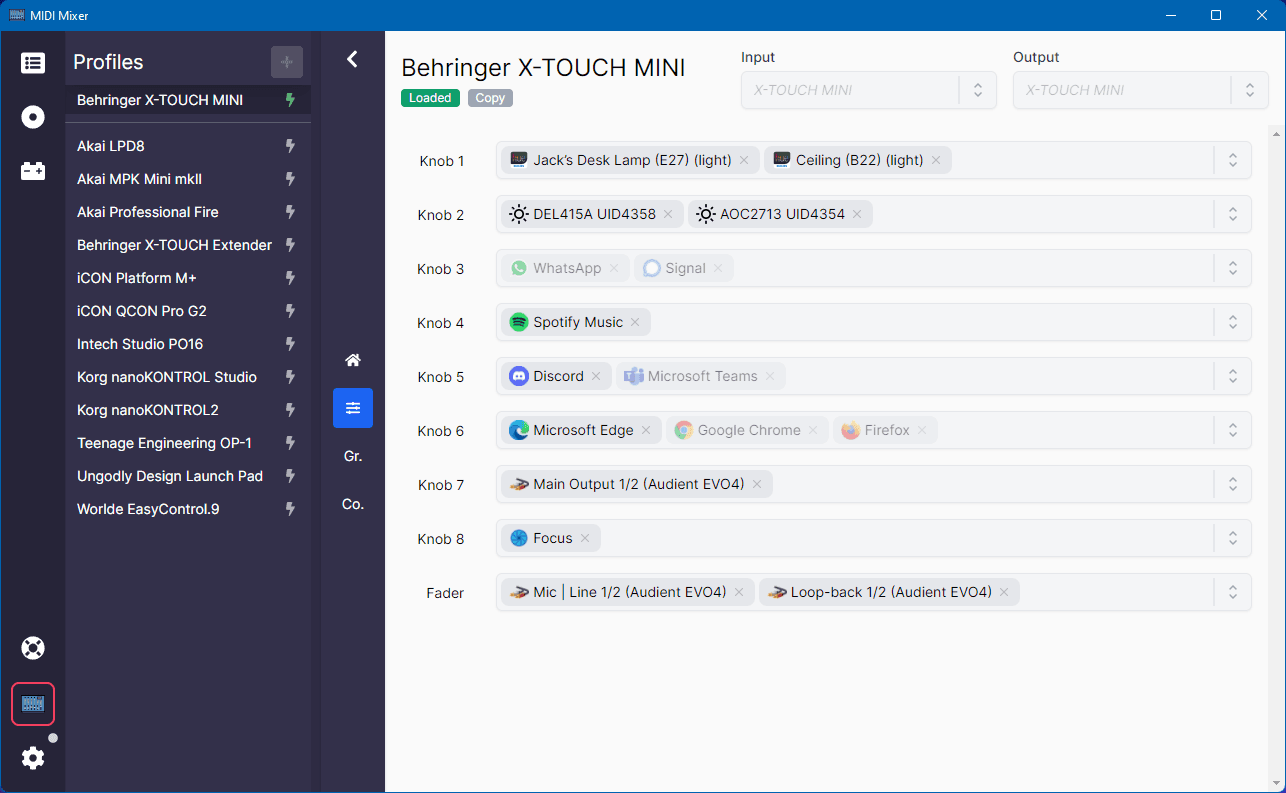Viewport: 1286px width, 793px height.
Task: Select the blue mixer sliders icon
Action: [x=352, y=408]
